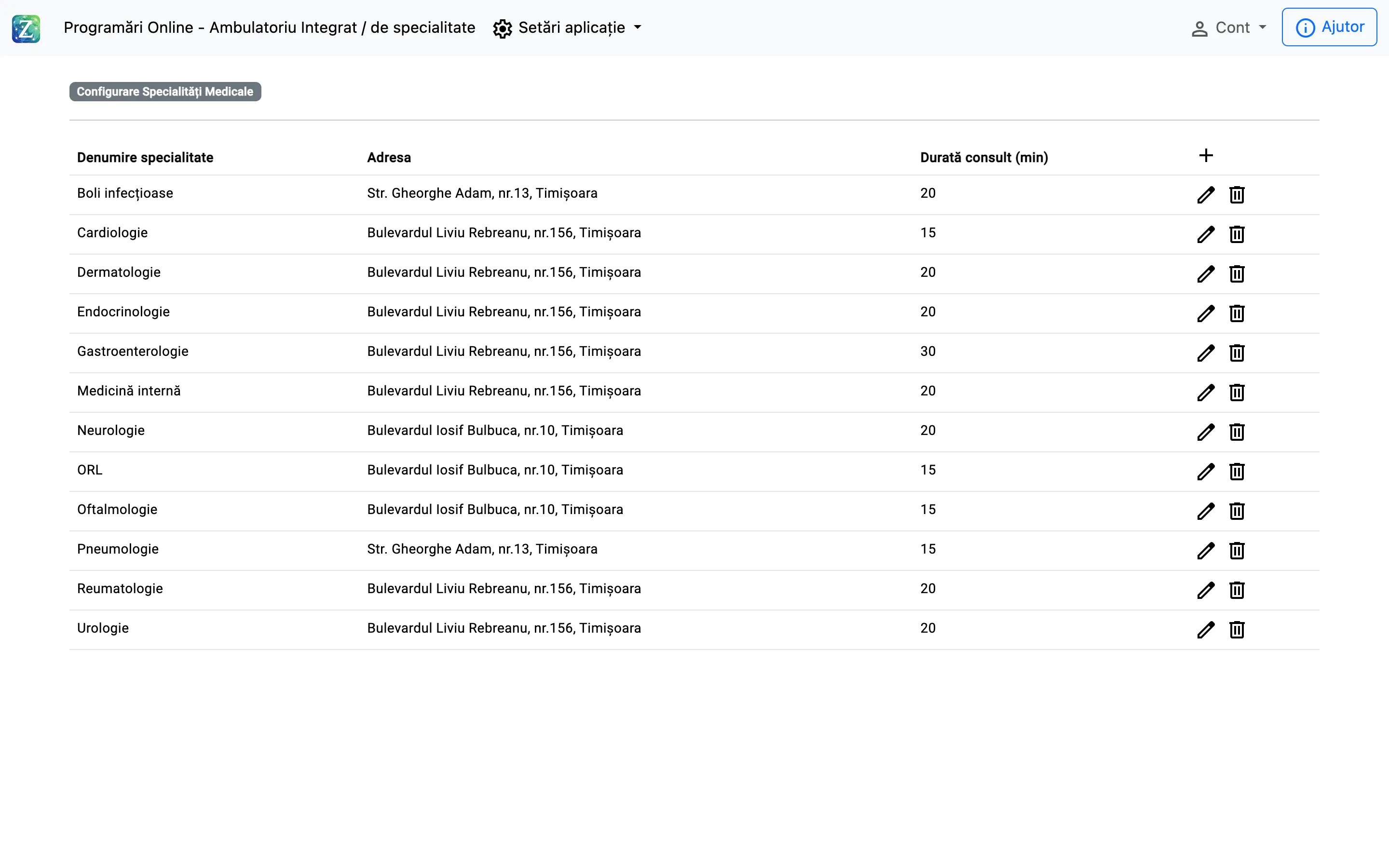Edit the Gastroenterologie specialty
The height and width of the screenshot is (868, 1389).
tap(1206, 353)
